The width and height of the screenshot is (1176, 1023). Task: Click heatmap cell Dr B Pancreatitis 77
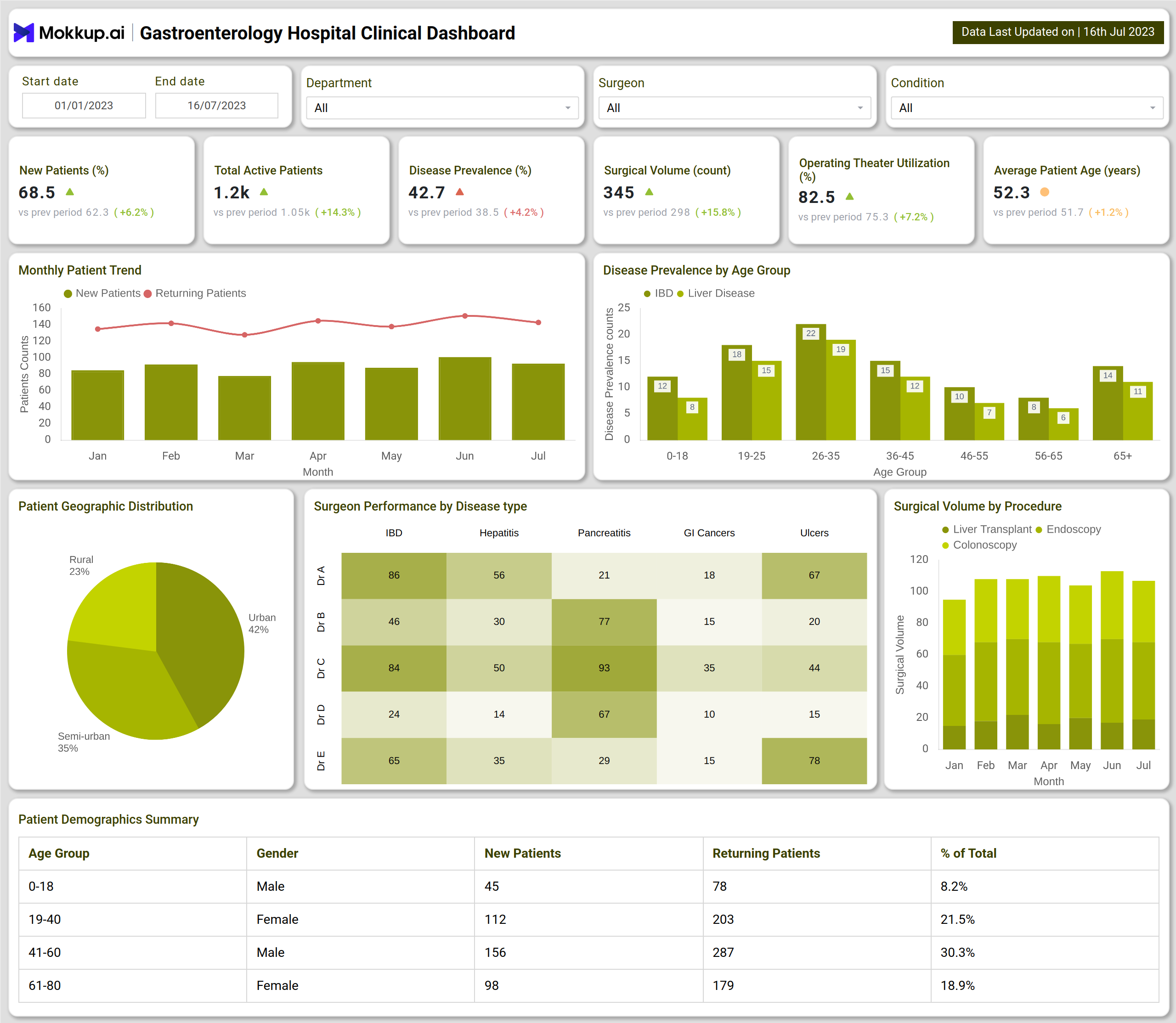click(x=604, y=622)
